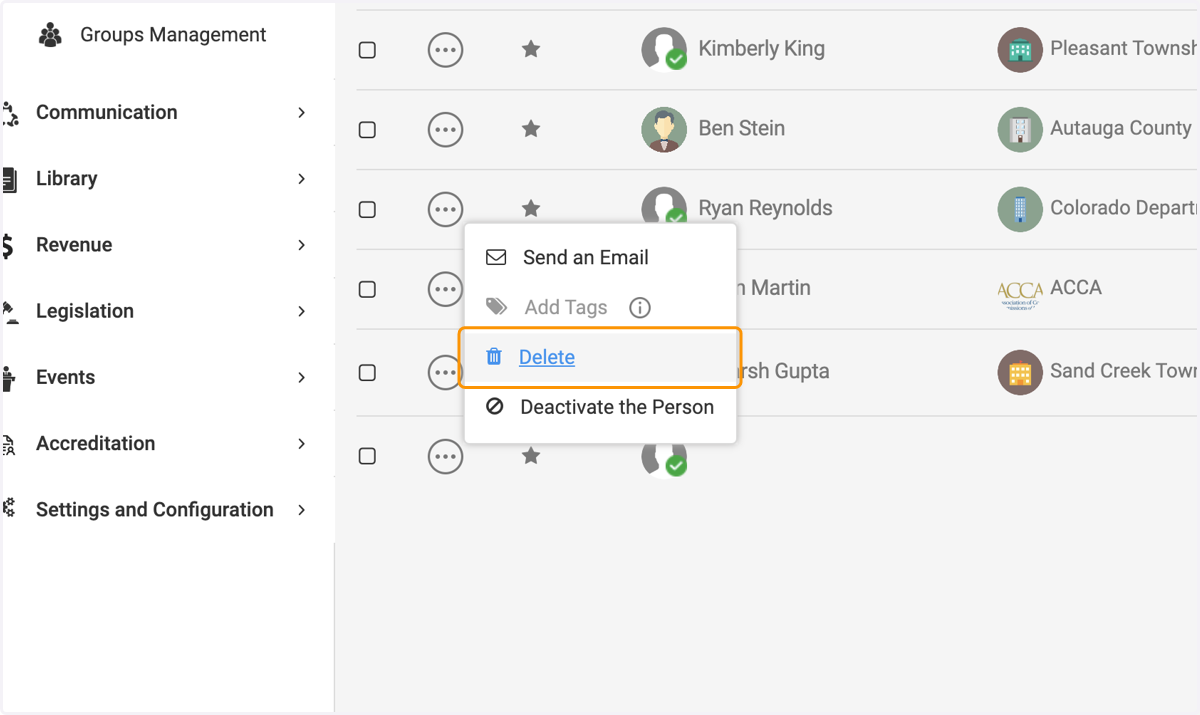Click Ben Stein's avatar picture
Viewport: 1200px width, 715px height.
pos(664,129)
